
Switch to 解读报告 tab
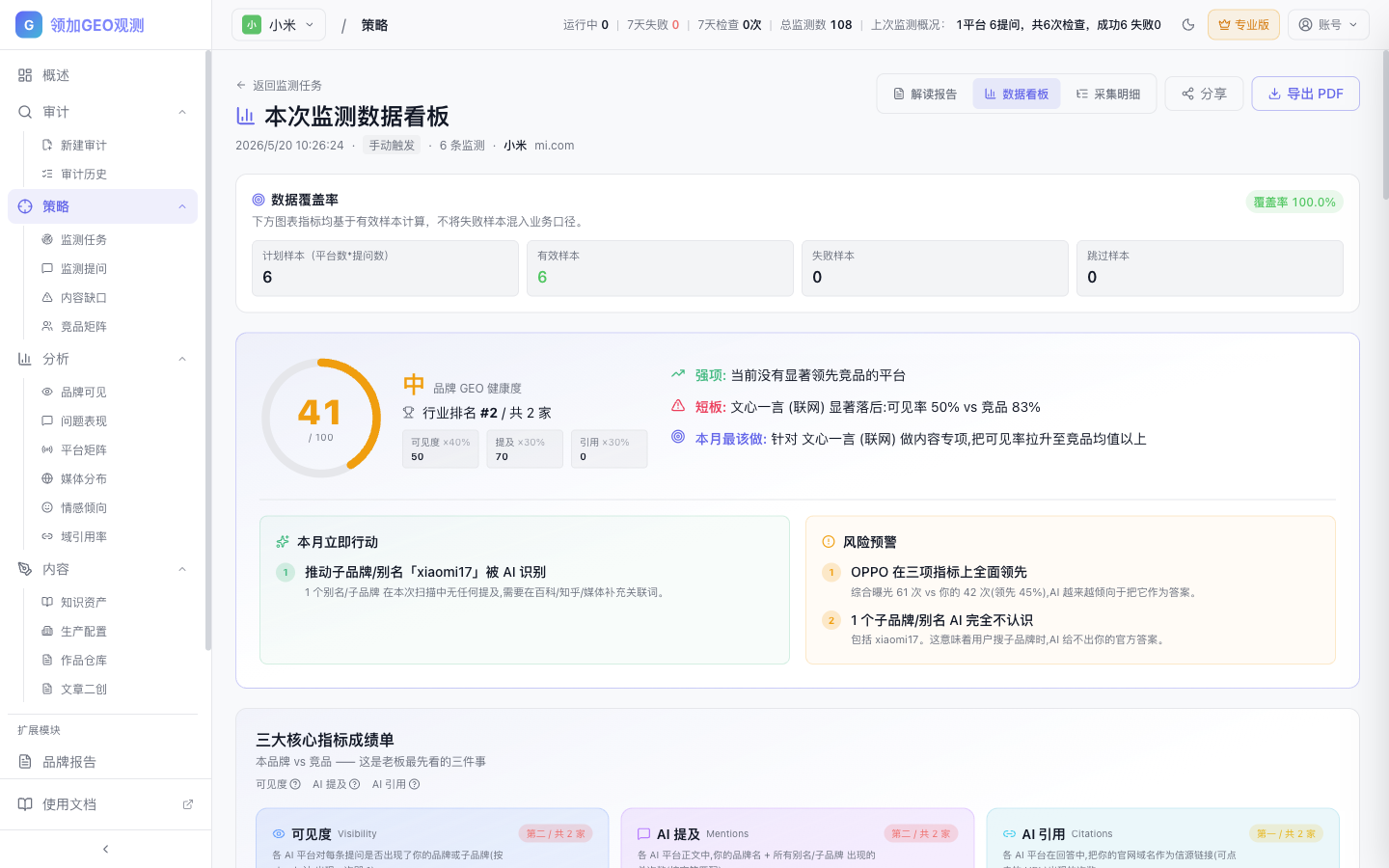point(925,94)
